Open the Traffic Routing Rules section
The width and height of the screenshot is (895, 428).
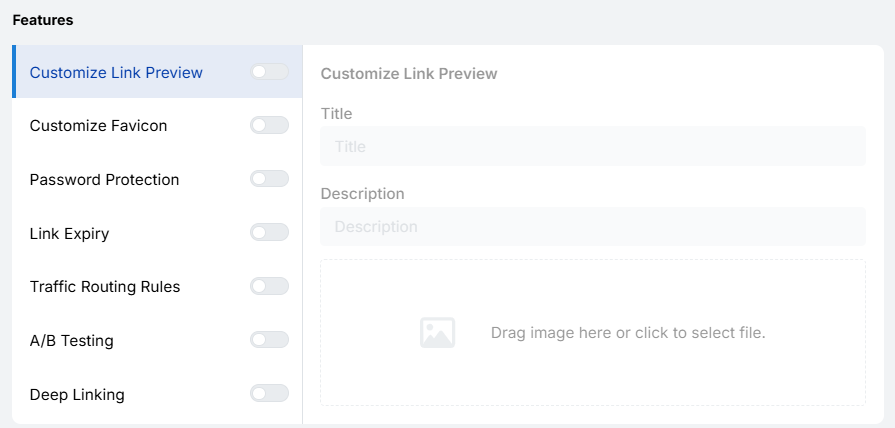pyautogui.click(x=105, y=286)
